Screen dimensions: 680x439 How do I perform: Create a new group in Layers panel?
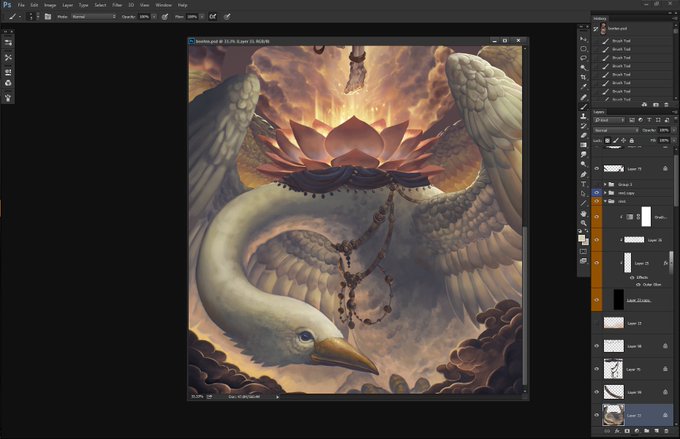(x=647, y=431)
